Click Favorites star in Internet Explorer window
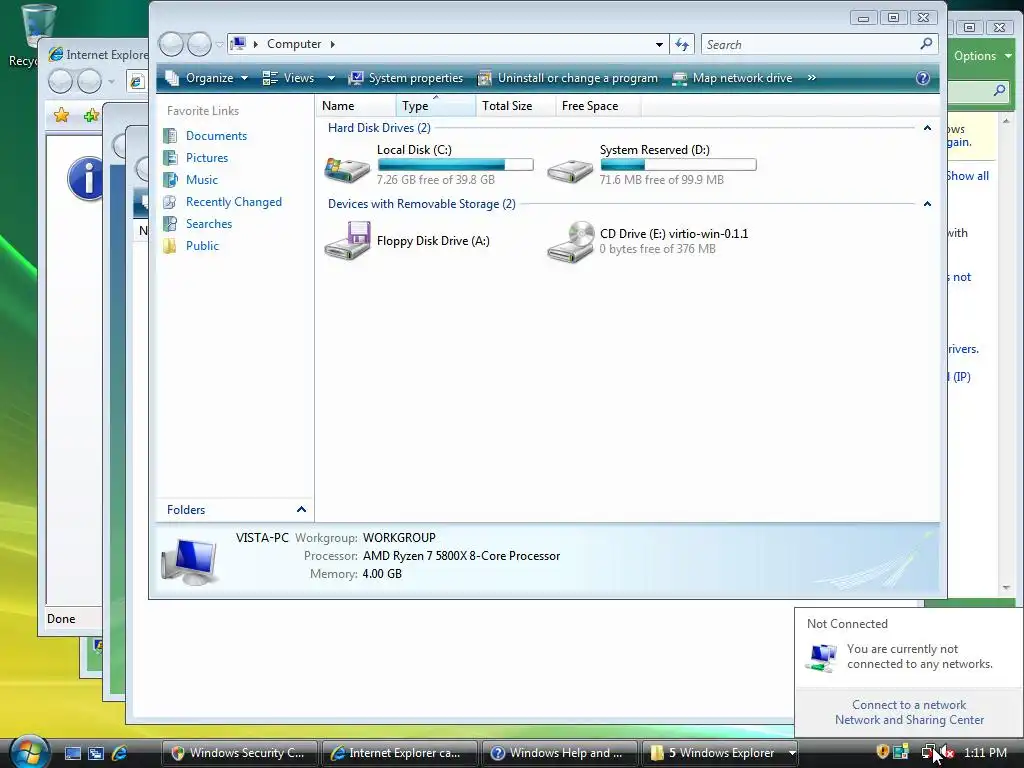 point(61,116)
